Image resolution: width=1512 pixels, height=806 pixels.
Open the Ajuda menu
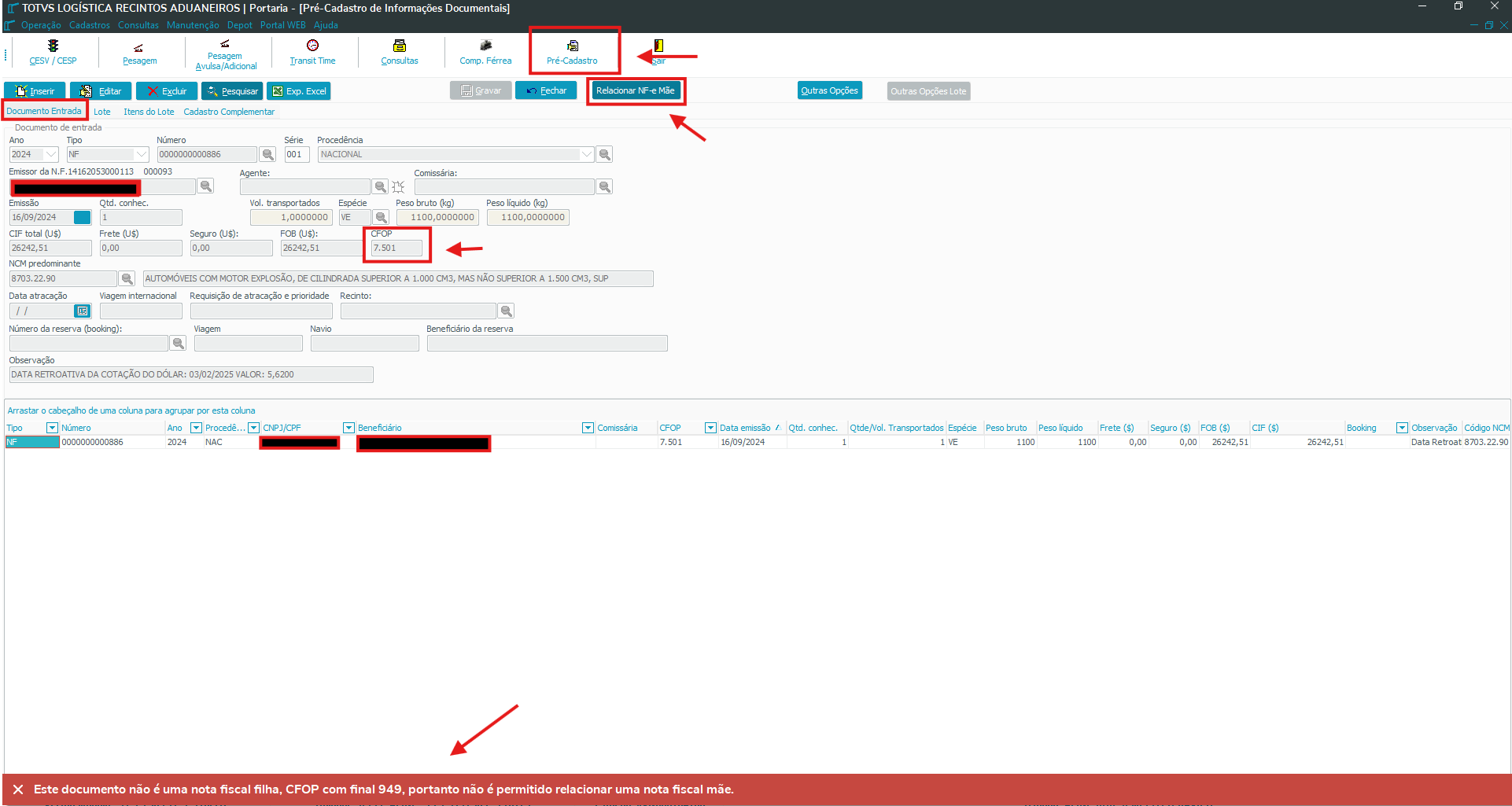pyautogui.click(x=326, y=25)
